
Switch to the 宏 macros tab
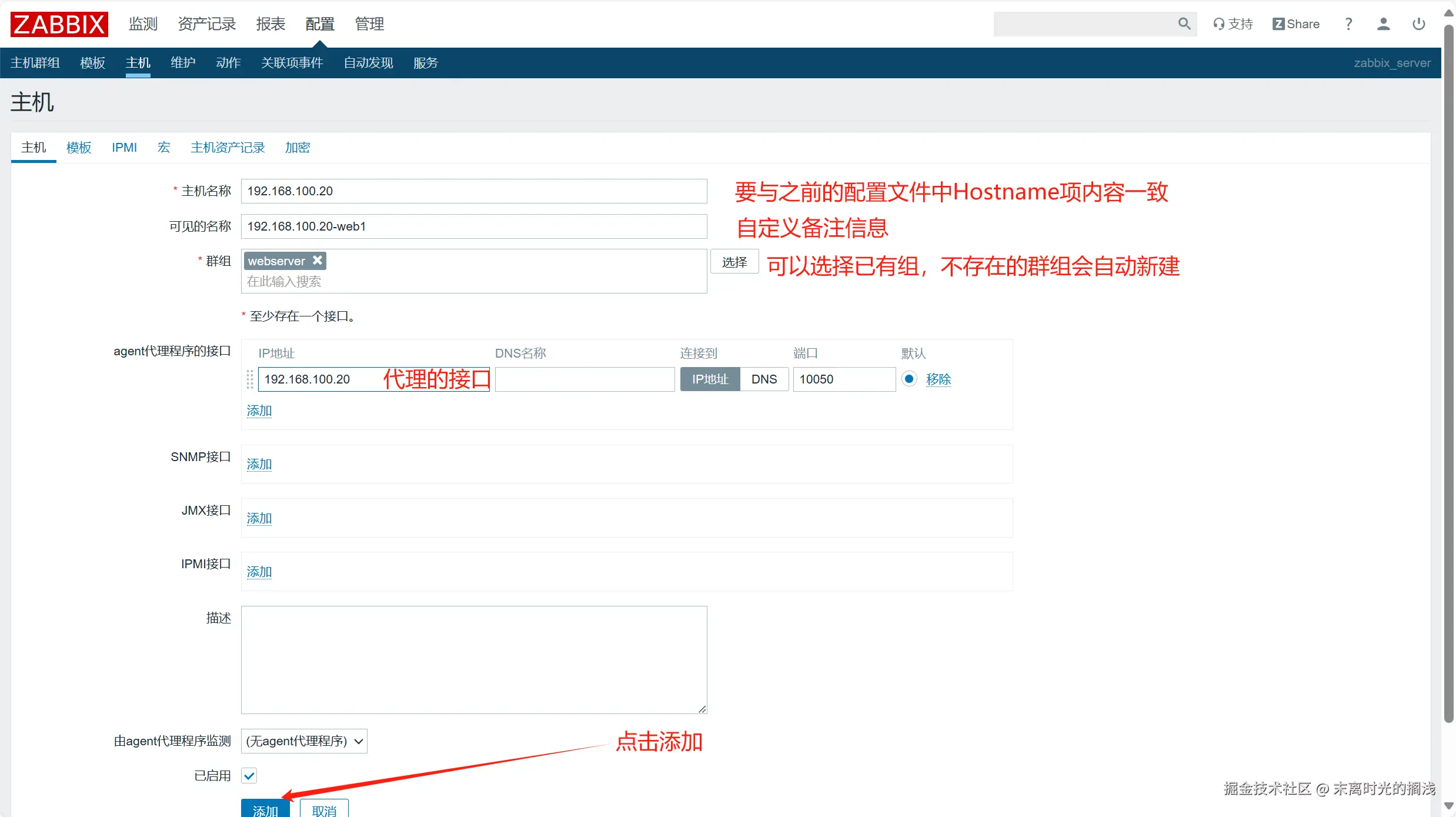click(x=163, y=148)
